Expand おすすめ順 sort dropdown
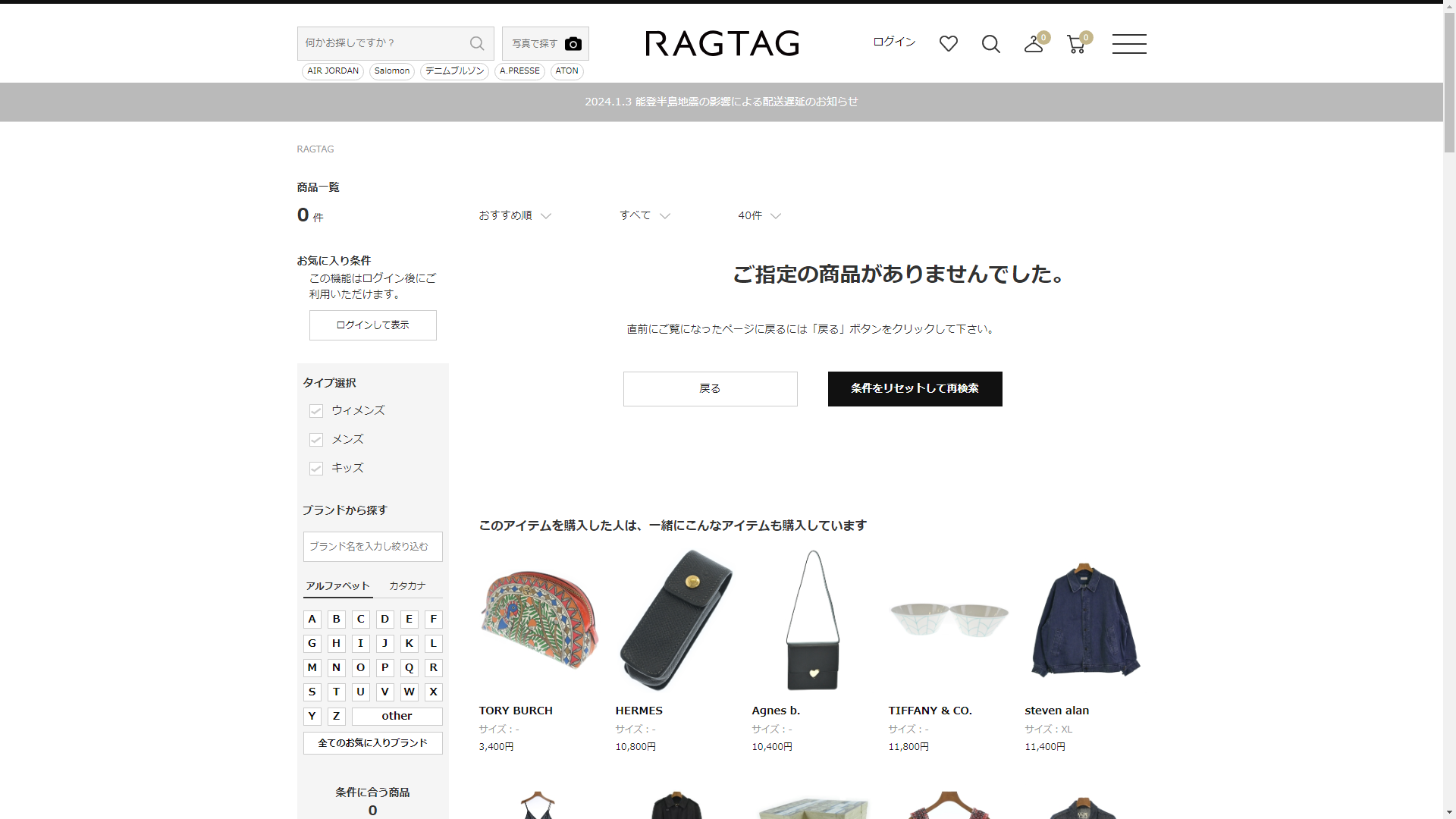The height and width of the screenshot is (819, 1456). 514,215
